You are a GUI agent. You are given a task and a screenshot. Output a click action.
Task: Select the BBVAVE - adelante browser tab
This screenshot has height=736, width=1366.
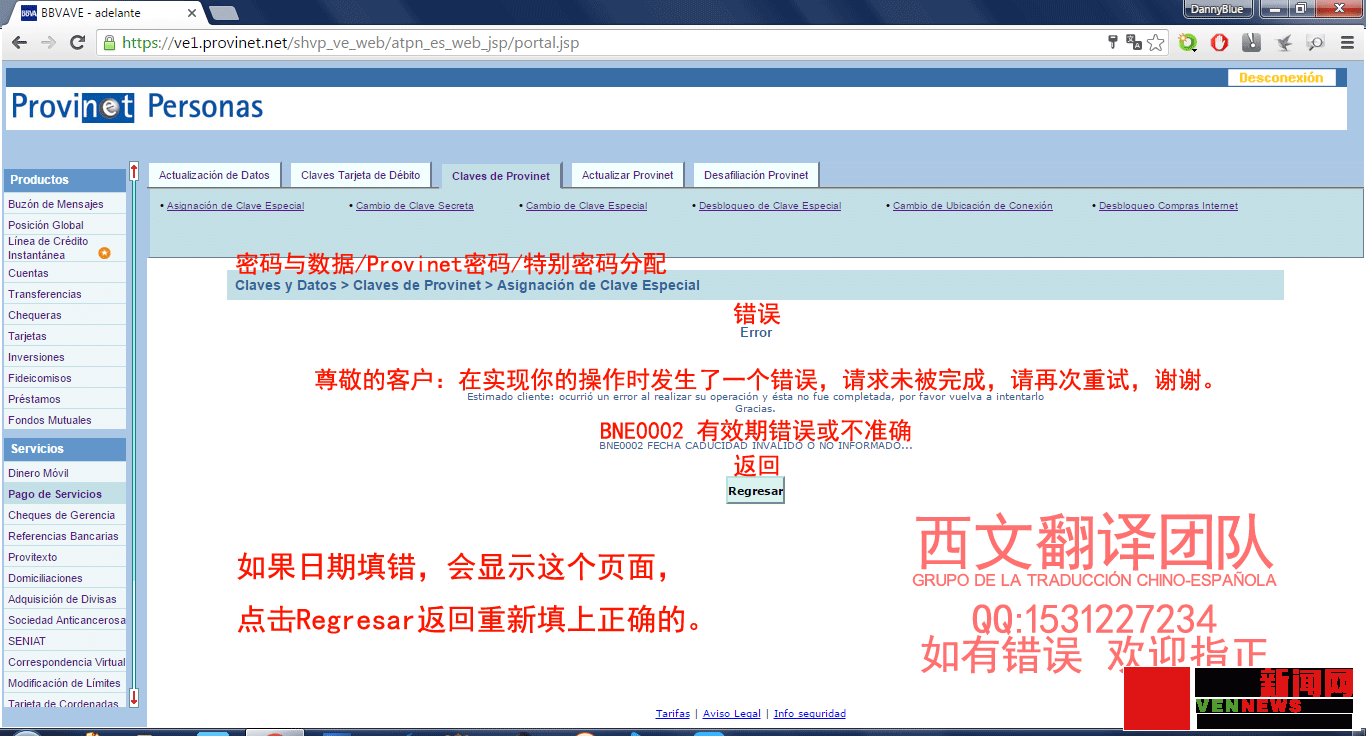click(105, 13)
